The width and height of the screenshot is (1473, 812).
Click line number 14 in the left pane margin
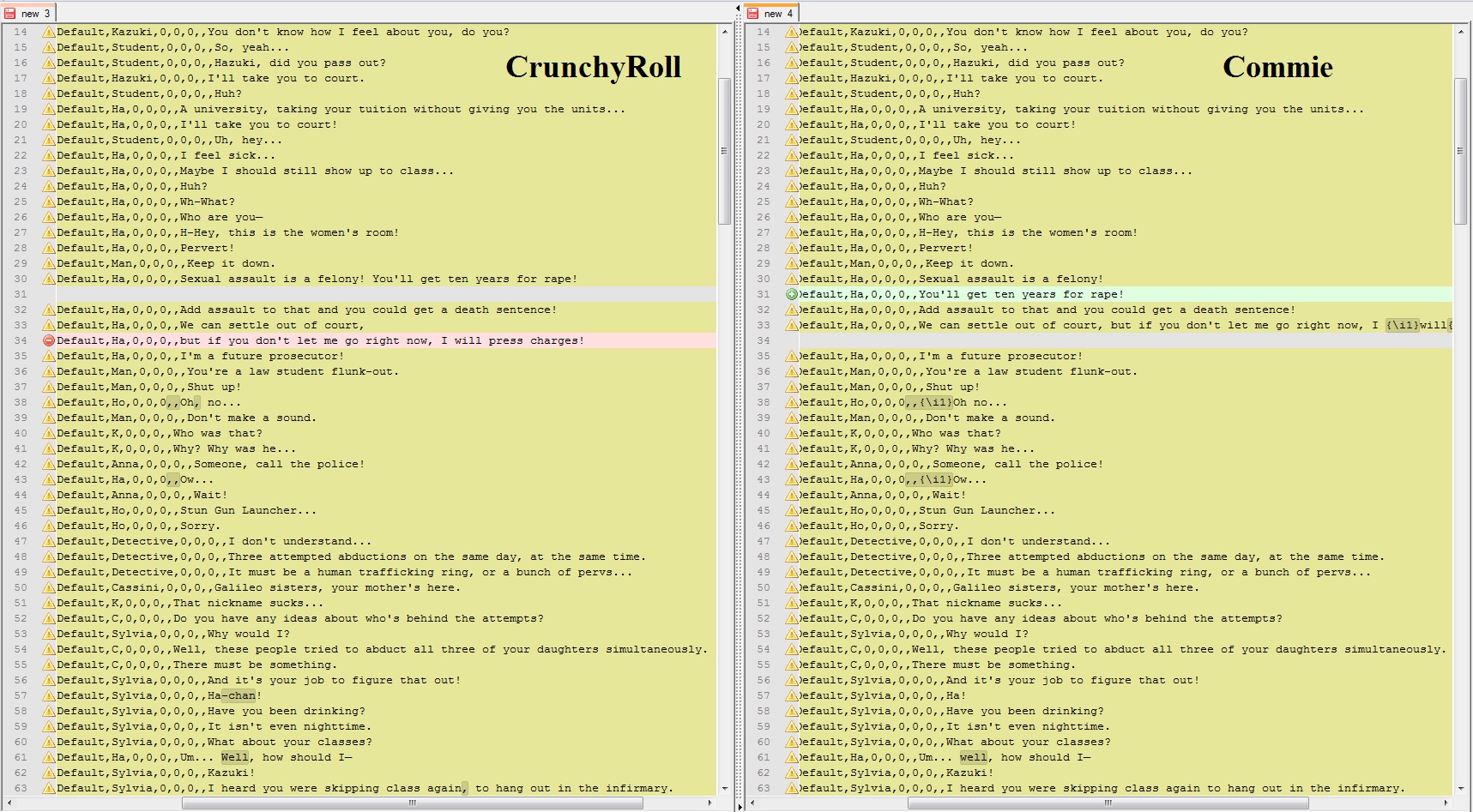pyautogui.click(x=21, y=32)
